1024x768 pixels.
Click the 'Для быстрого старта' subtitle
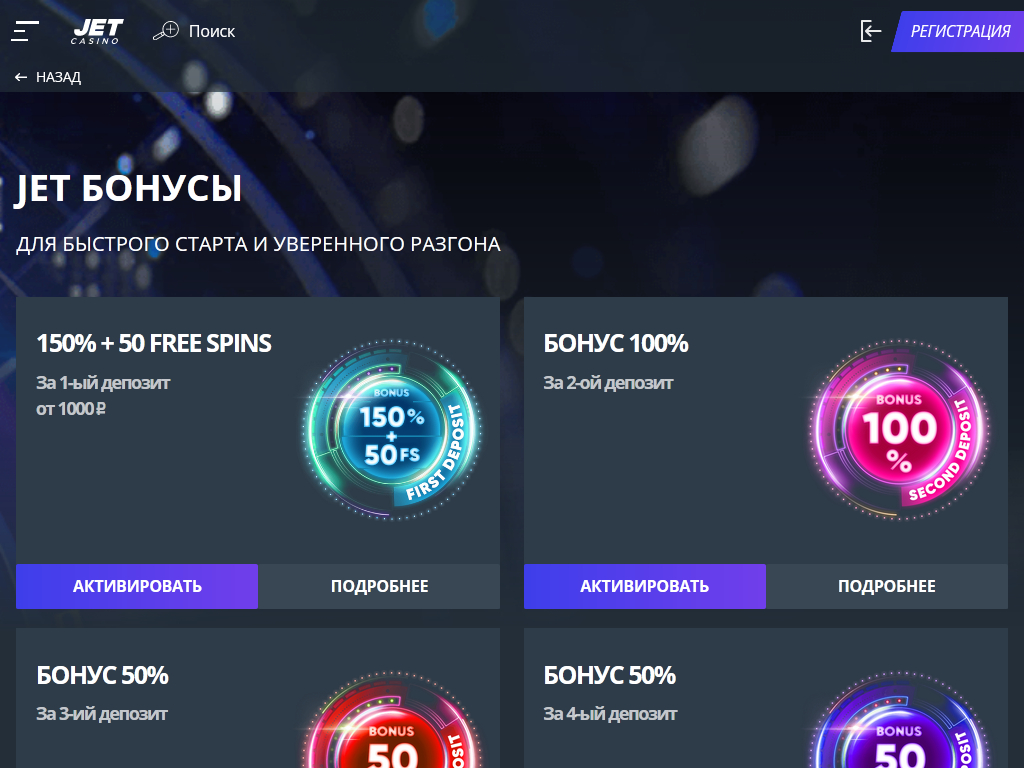coord(259,244)
